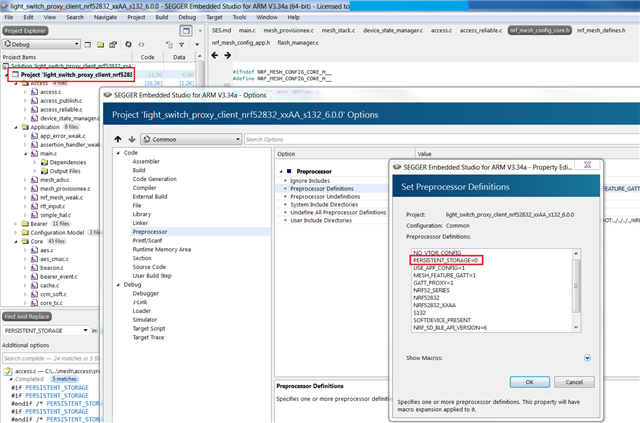Click the access.c file icon in tree

[x=35, y=92]
